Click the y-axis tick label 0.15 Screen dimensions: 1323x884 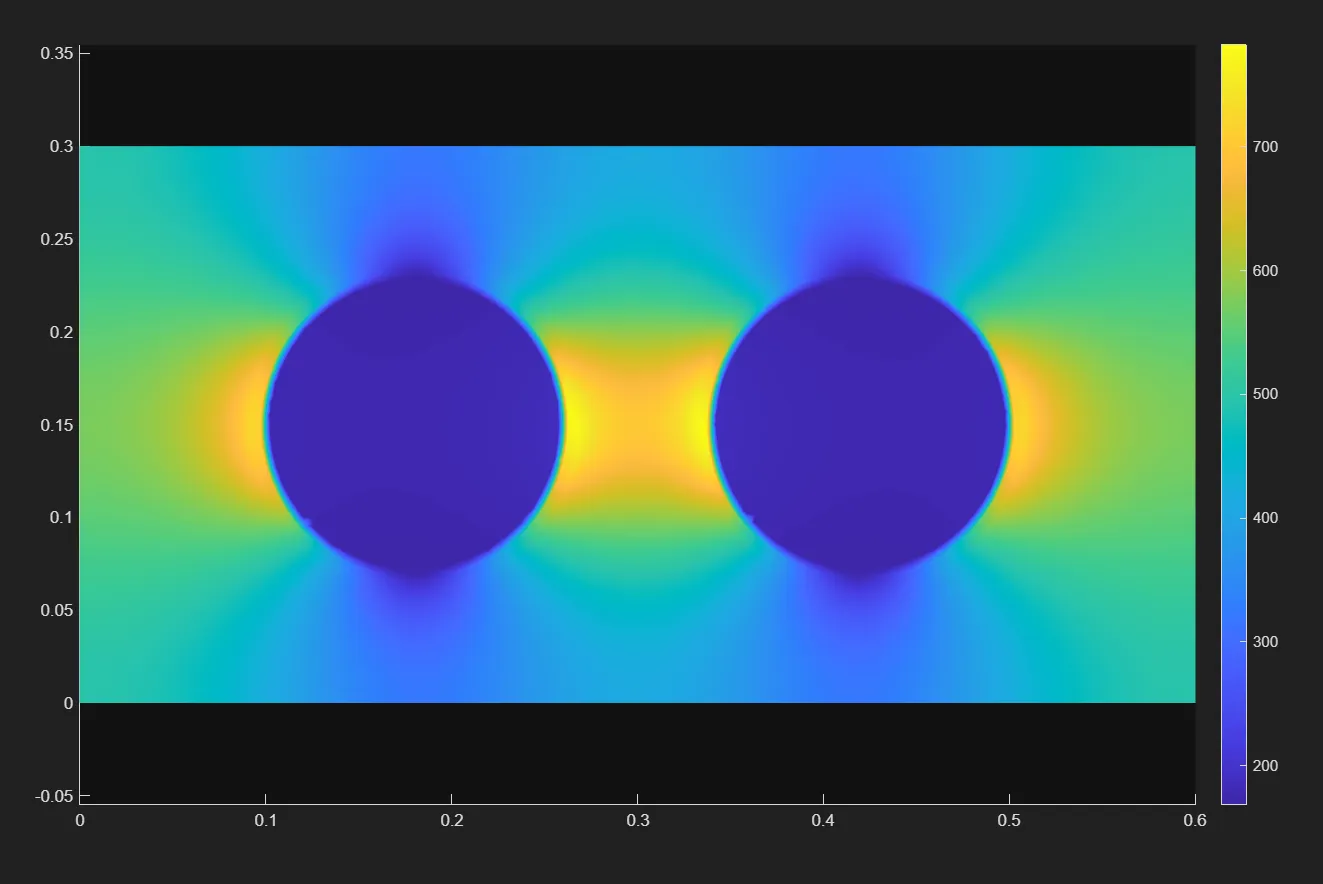pyautogui.click(x=56, y=425)
